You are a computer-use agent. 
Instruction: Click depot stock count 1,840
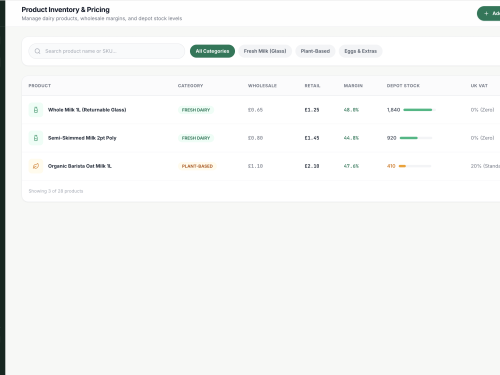coord(393,110)
